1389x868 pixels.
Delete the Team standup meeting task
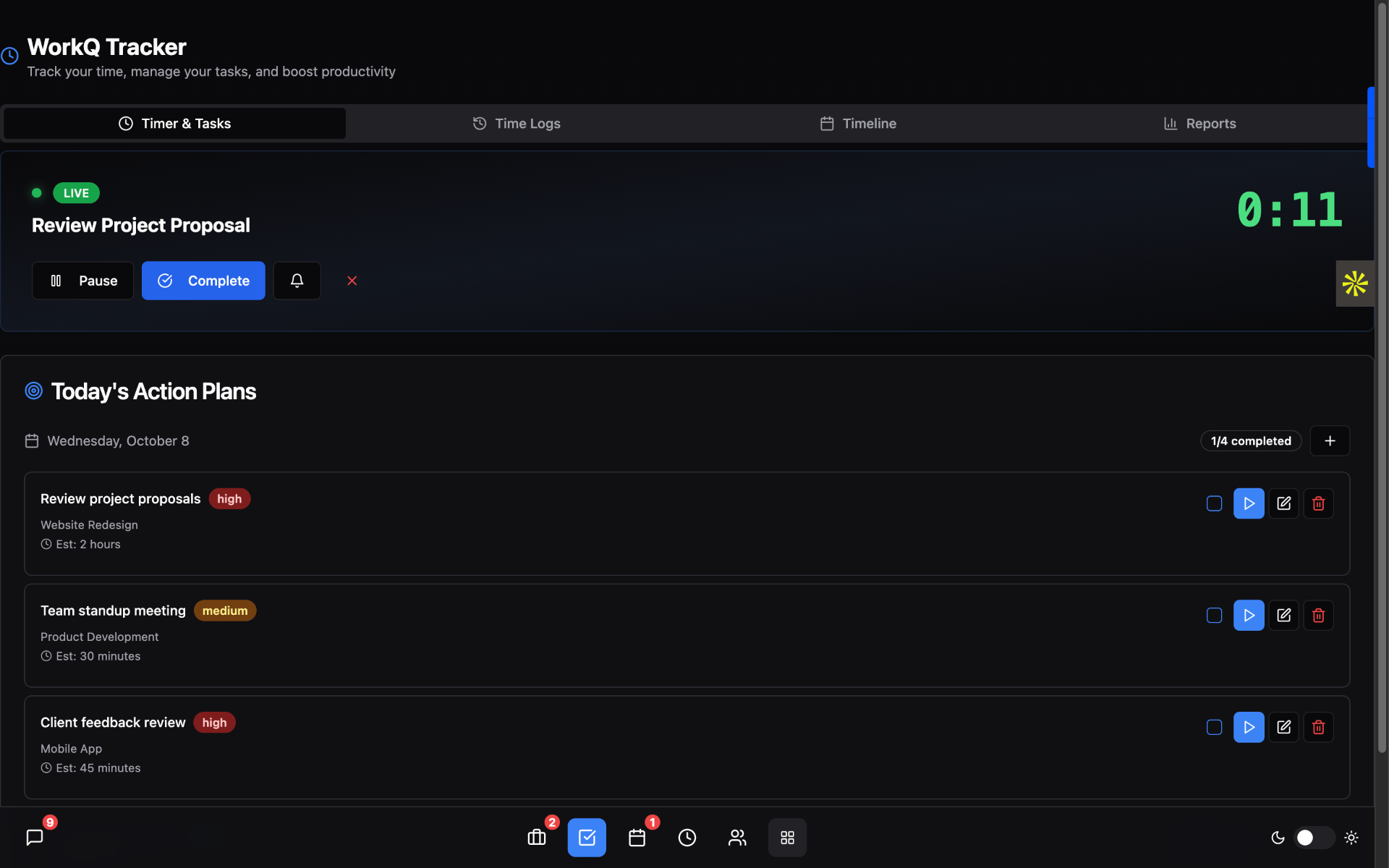tap(1319, 616)
